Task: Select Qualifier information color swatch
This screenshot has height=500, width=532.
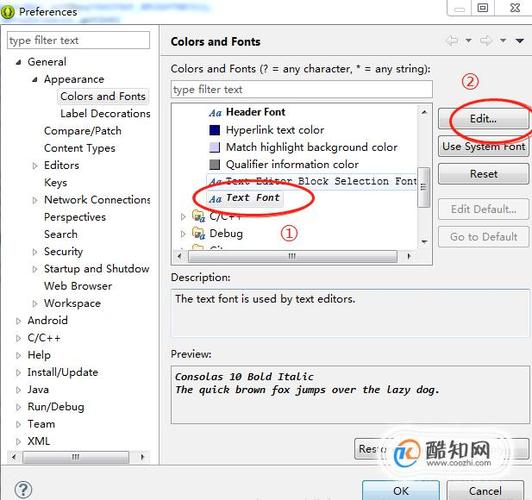Action: 215,165
